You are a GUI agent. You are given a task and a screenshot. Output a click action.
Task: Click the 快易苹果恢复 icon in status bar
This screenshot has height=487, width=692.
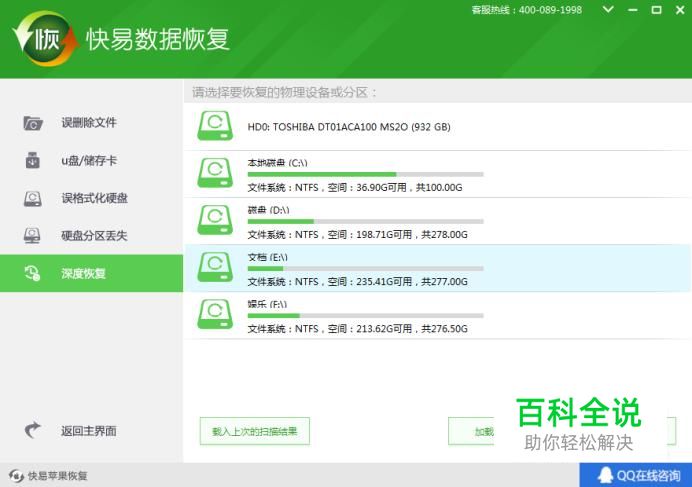point(16,476)
